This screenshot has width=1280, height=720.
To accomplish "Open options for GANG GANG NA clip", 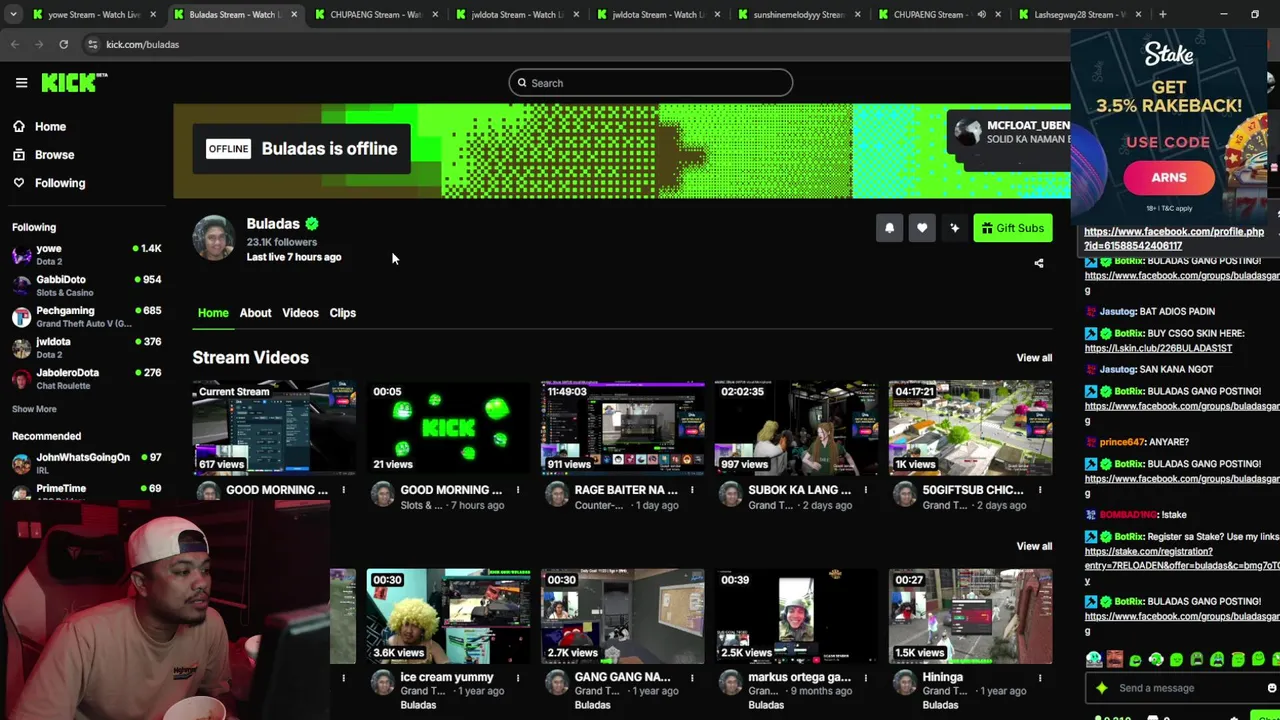I will (x=691, y=677).
